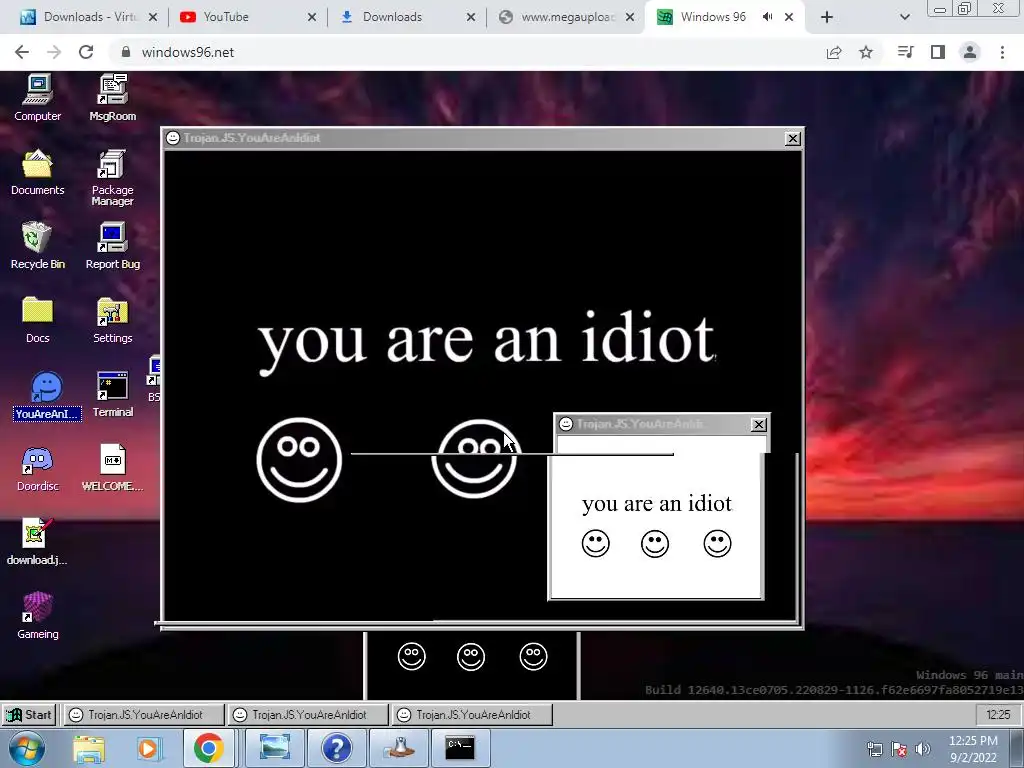The image size is (1024, 768).
Task: Close the large black YouAreAnIdiot window
Action: coord(792,138)
